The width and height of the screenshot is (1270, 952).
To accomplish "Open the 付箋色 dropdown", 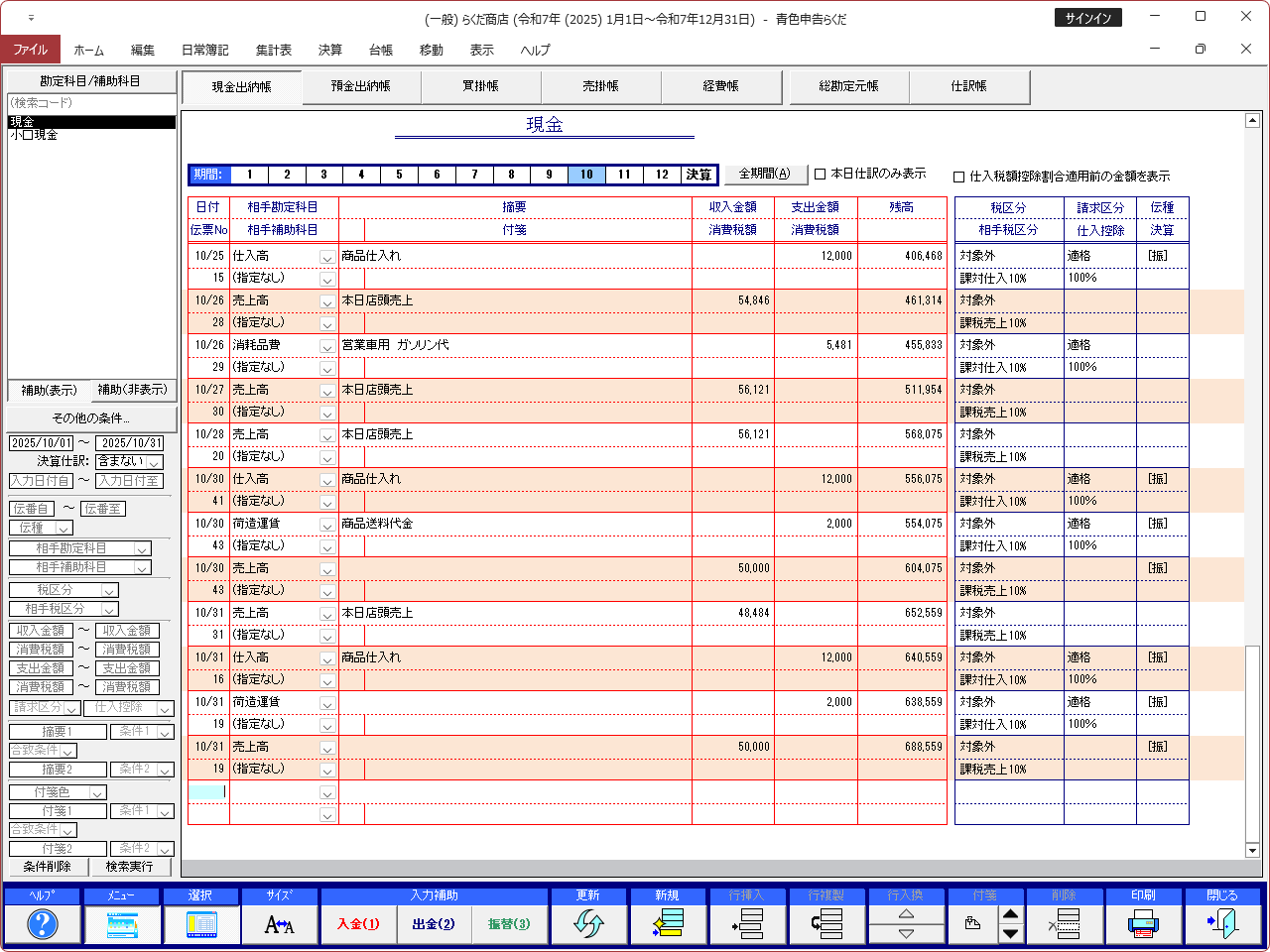I will (97, 793).
